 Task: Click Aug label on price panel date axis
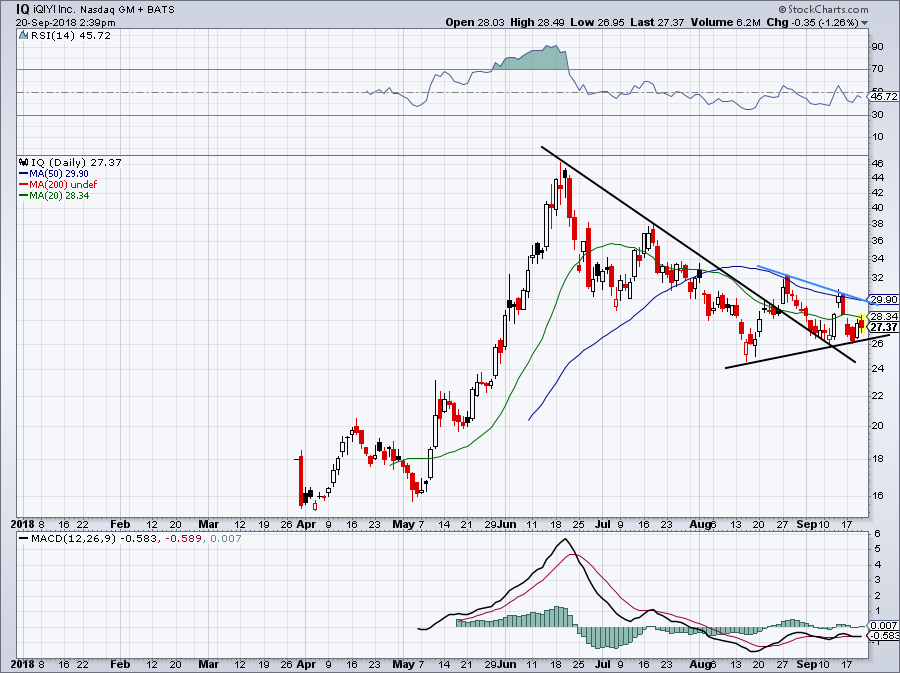[x=701, y=524]
